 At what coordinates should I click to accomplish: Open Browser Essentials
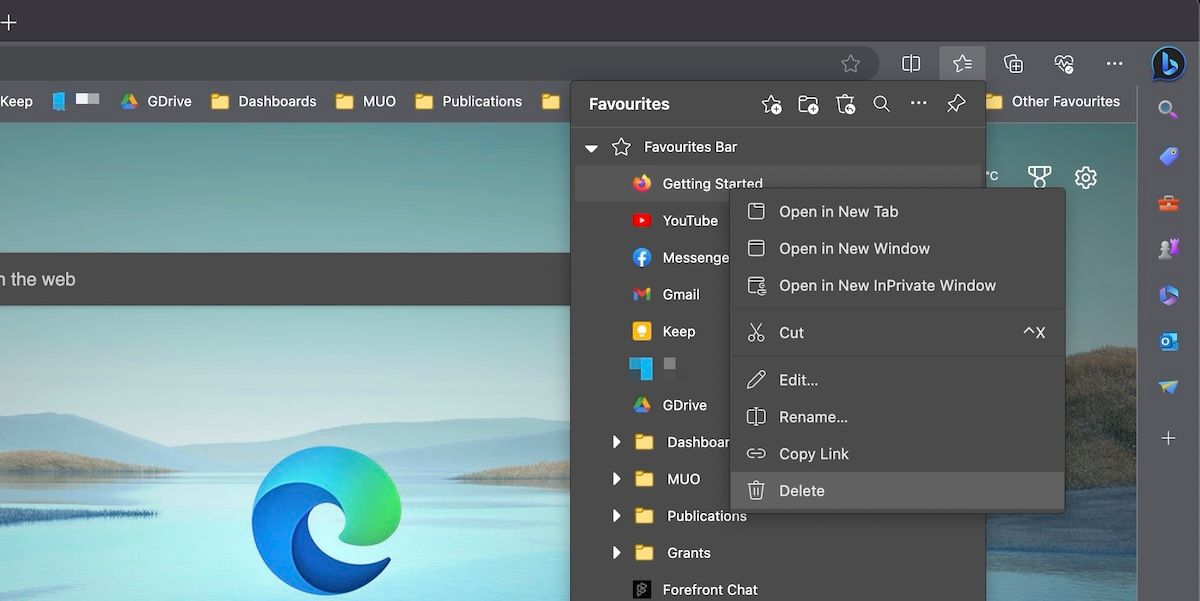click(1063, 62)
